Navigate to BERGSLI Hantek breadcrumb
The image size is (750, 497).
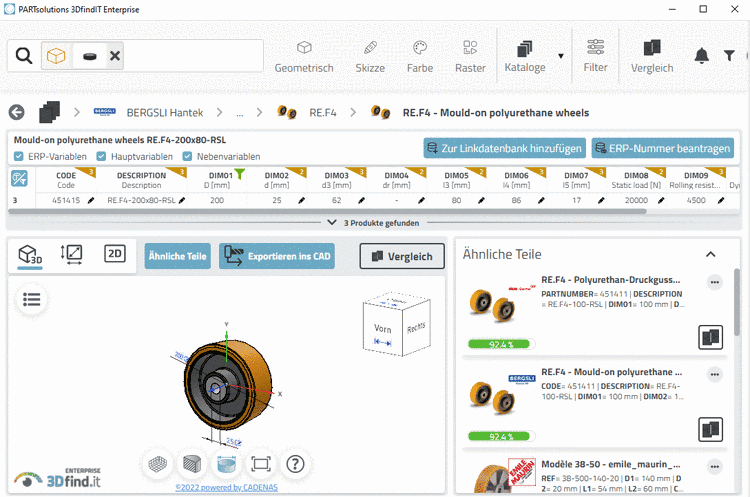[x=165, y=113]
